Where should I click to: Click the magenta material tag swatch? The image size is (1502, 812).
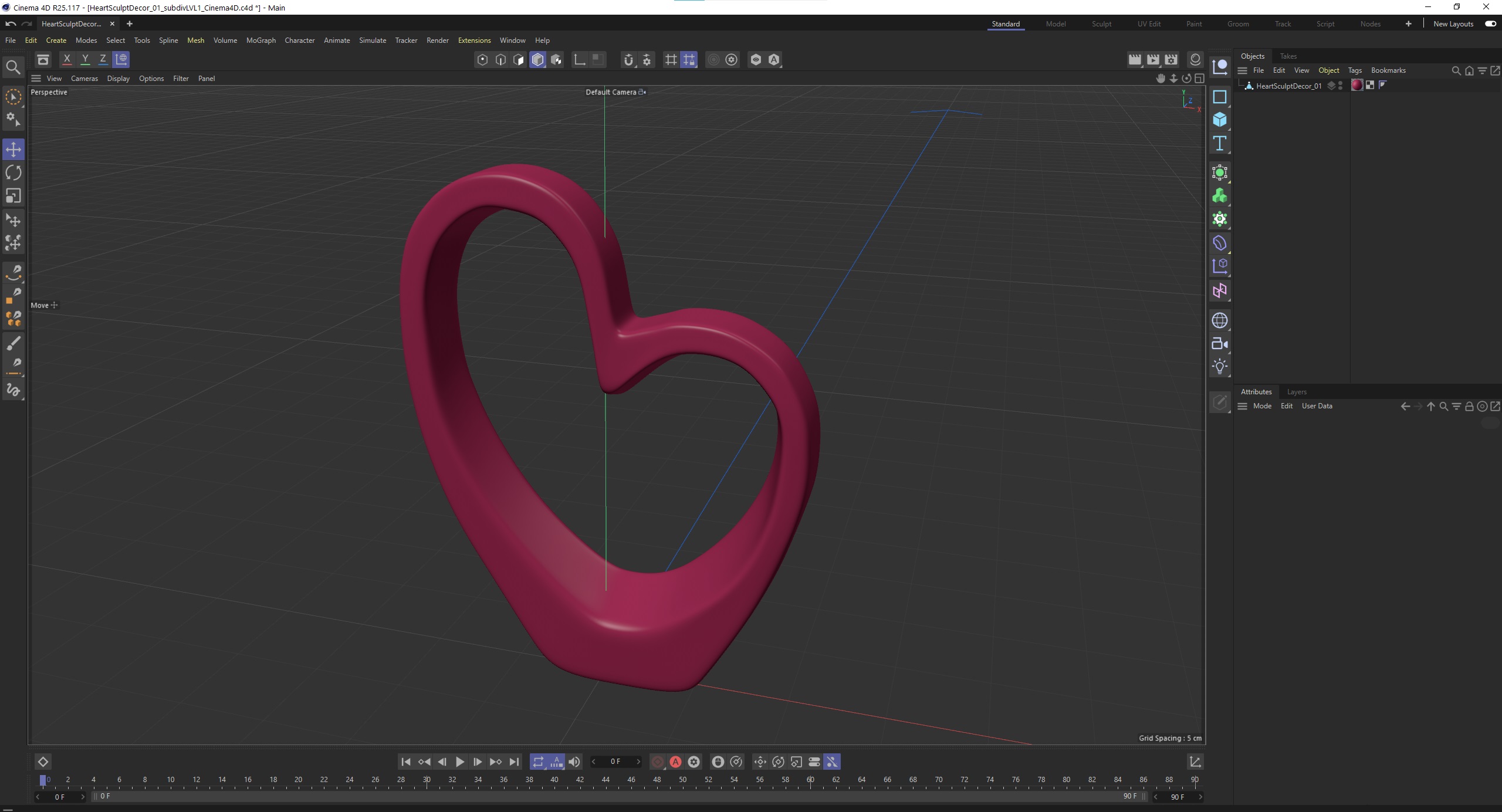coord(1356,86)
